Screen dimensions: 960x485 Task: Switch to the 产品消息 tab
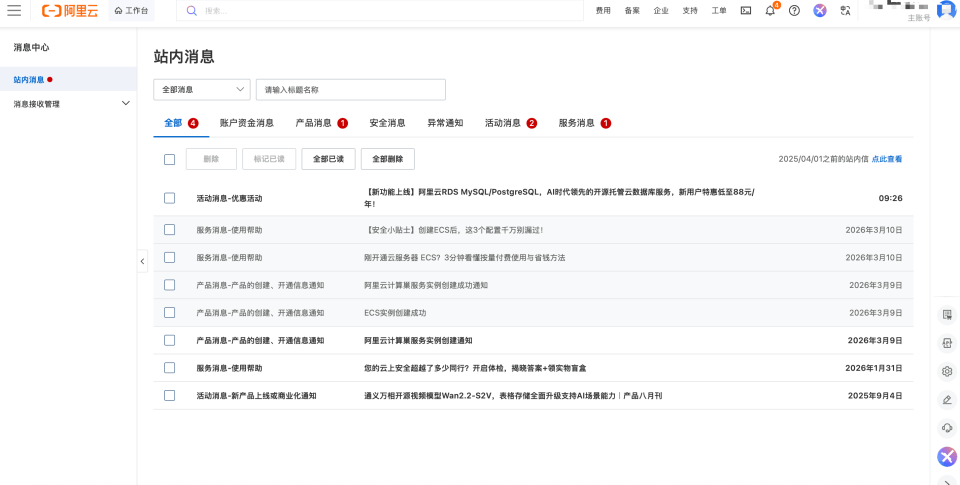pos(313,123)
